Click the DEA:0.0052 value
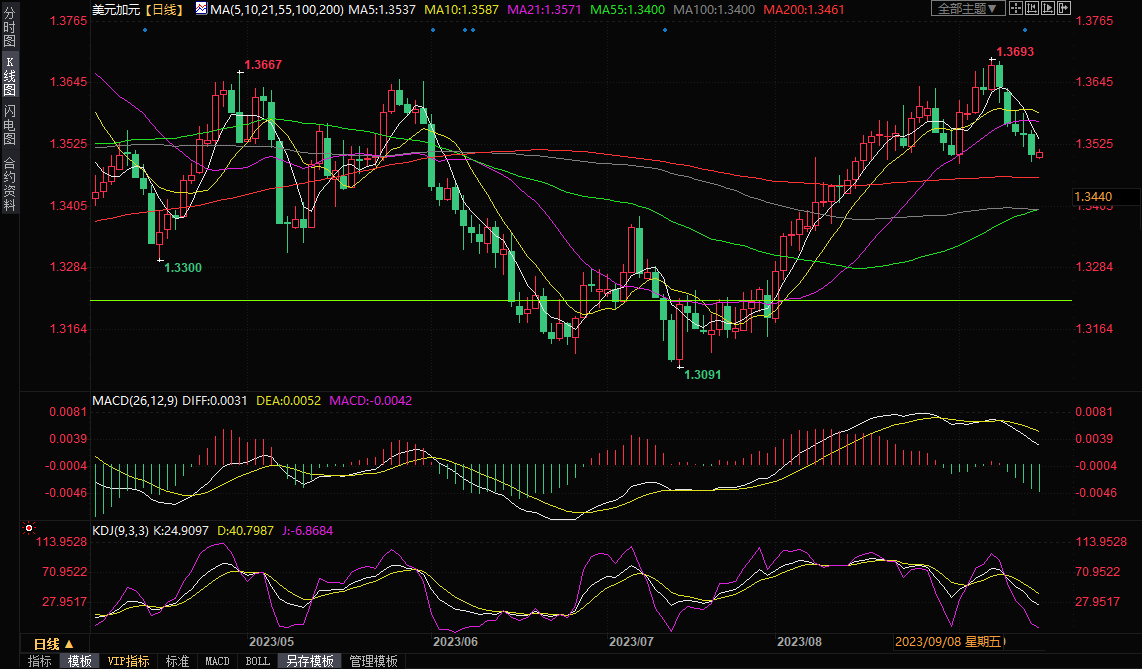 (x=288, y=400)
